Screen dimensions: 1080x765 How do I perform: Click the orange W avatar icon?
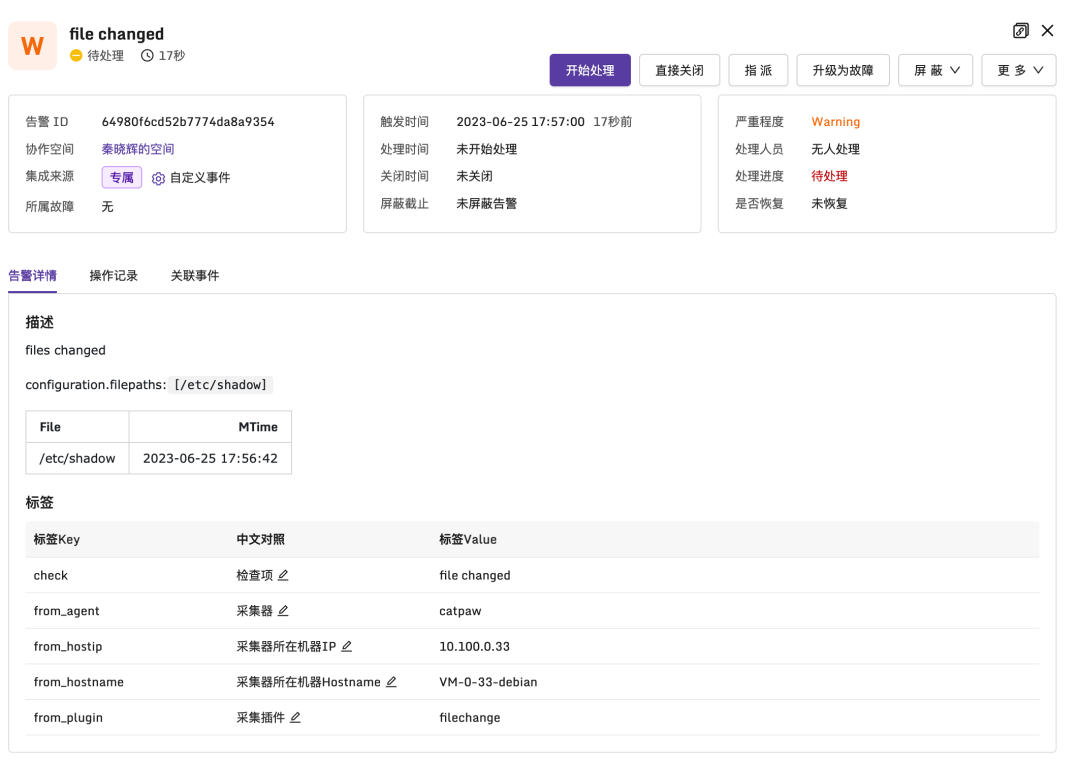tap(32, 45)
